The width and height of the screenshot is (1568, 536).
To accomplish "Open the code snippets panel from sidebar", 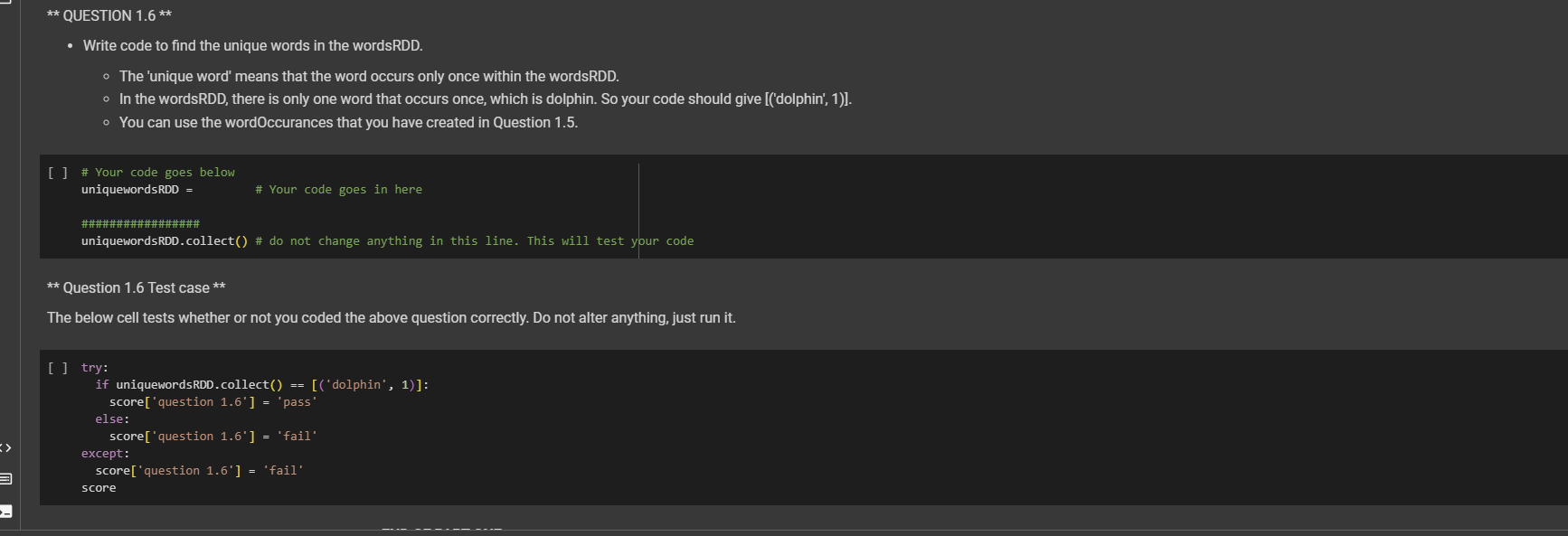I will 5,447.
